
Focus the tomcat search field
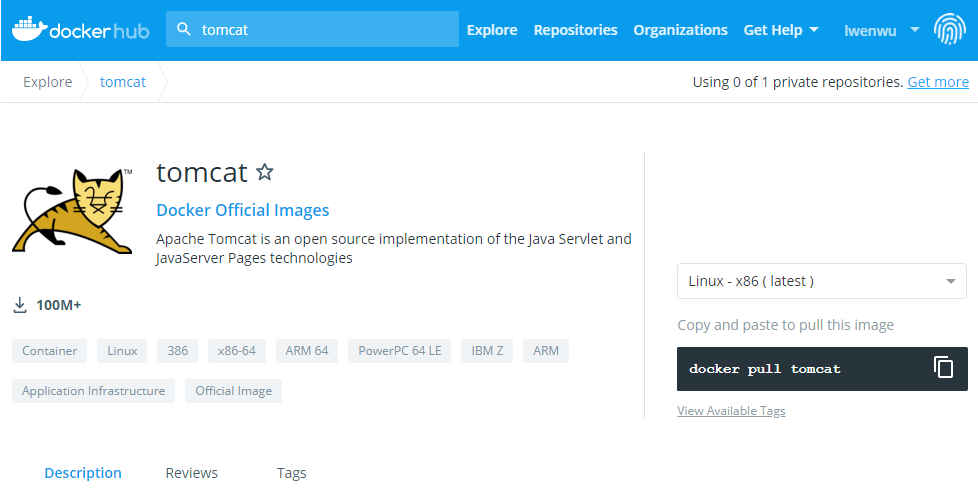coord(320,30)
